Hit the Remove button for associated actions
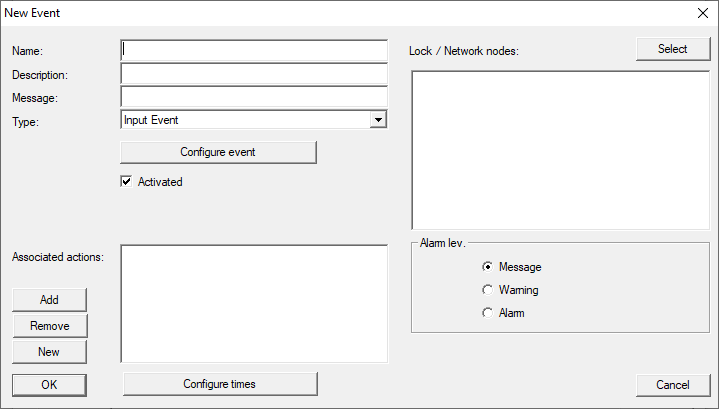 tap(49, 326)
